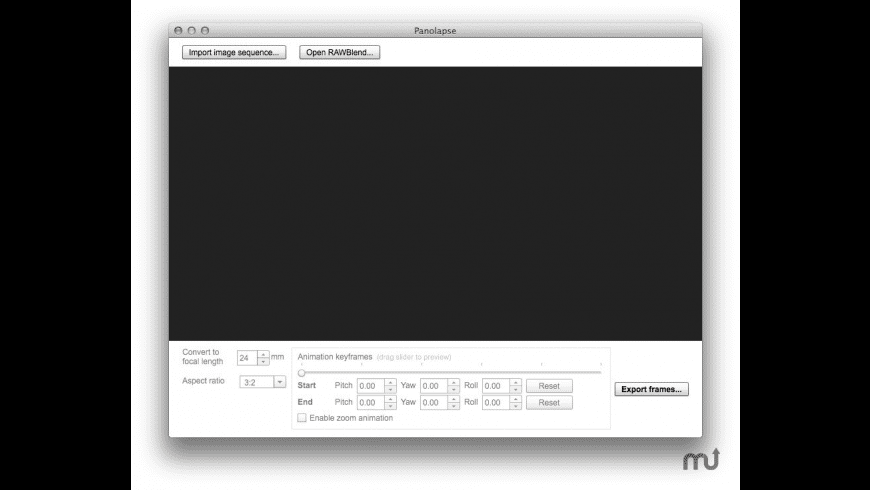Increment End Yaw stepper up arrow
Screen dimensions: 870x490
453,399
